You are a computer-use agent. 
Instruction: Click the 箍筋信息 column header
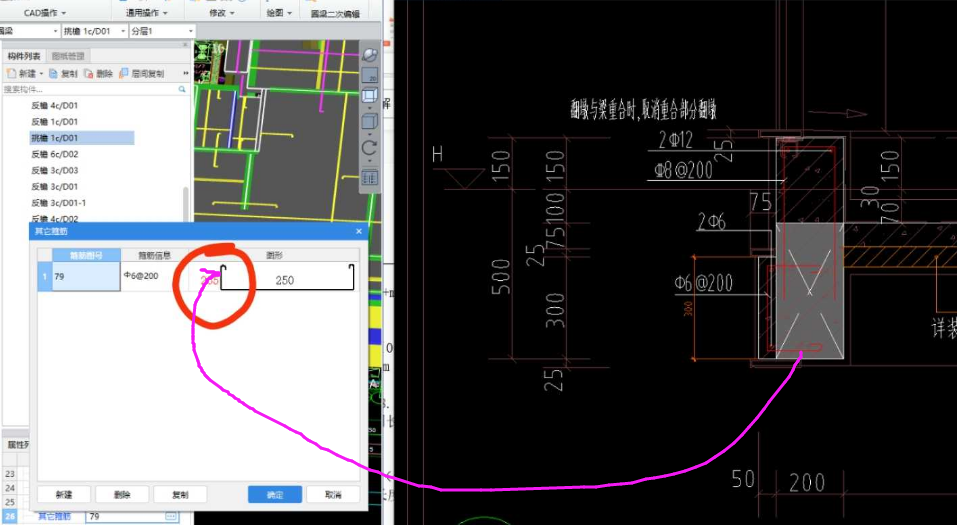click(x=154, y=255)
